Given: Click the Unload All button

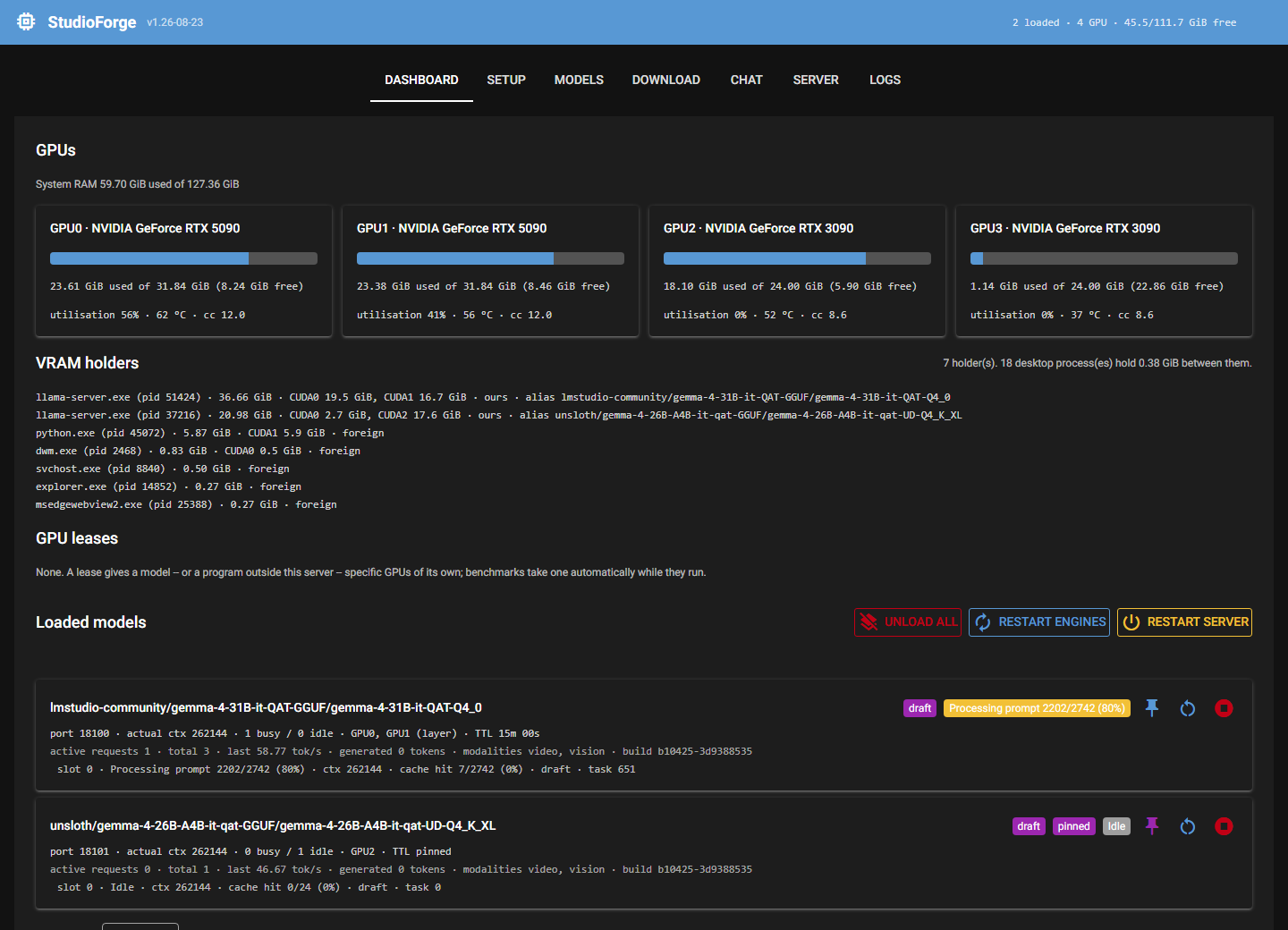Looking at the screenshot, I should (x=908, y=622).
